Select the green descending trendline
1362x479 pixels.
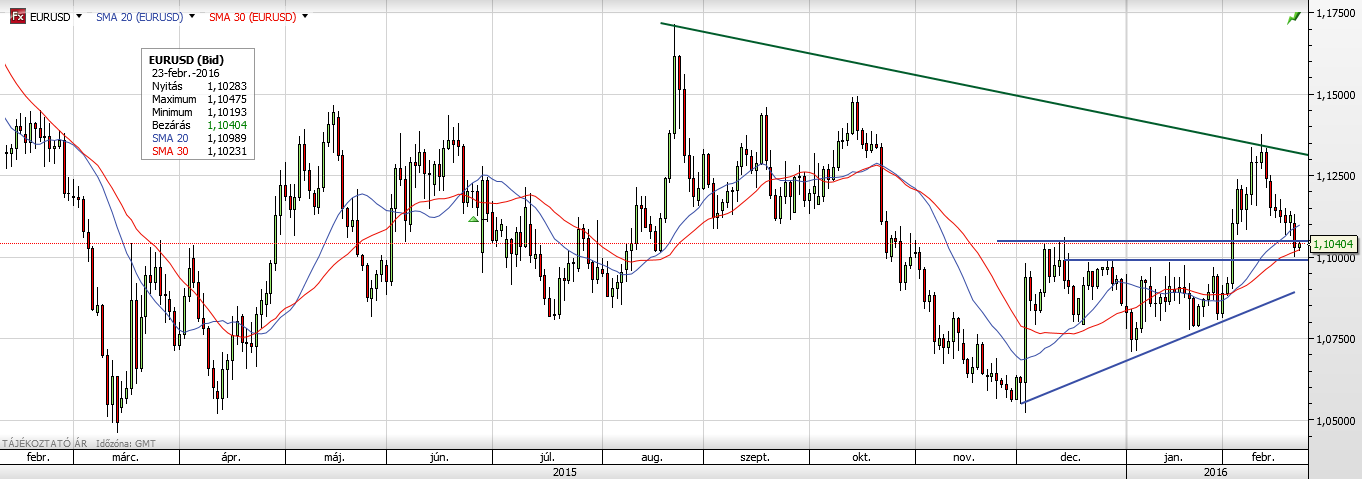[x=985, y=89]
